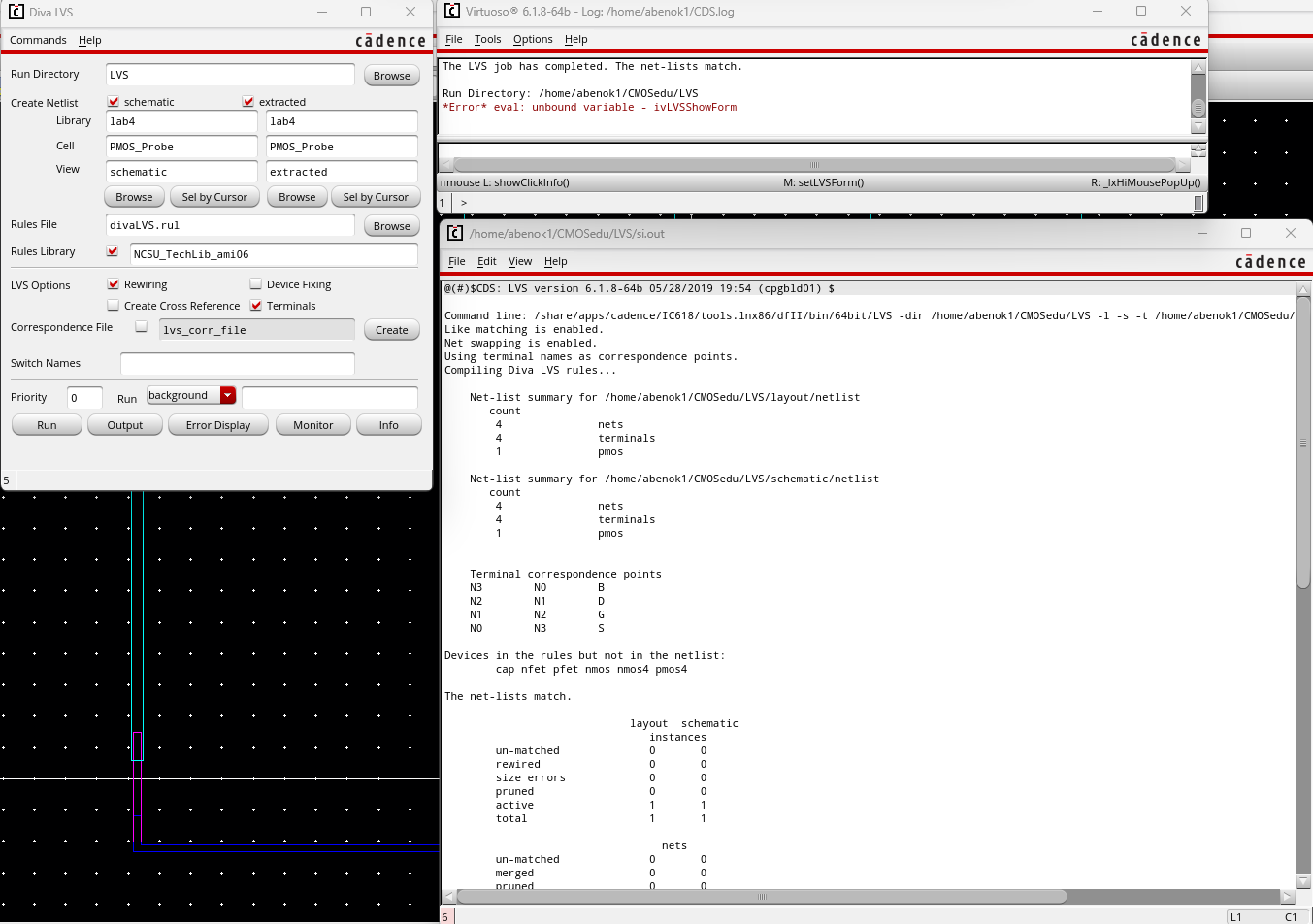The height and width of the screenshot is (924, 1313).
Task: Click the si.out scroll right arrow
Action: 1287,896
